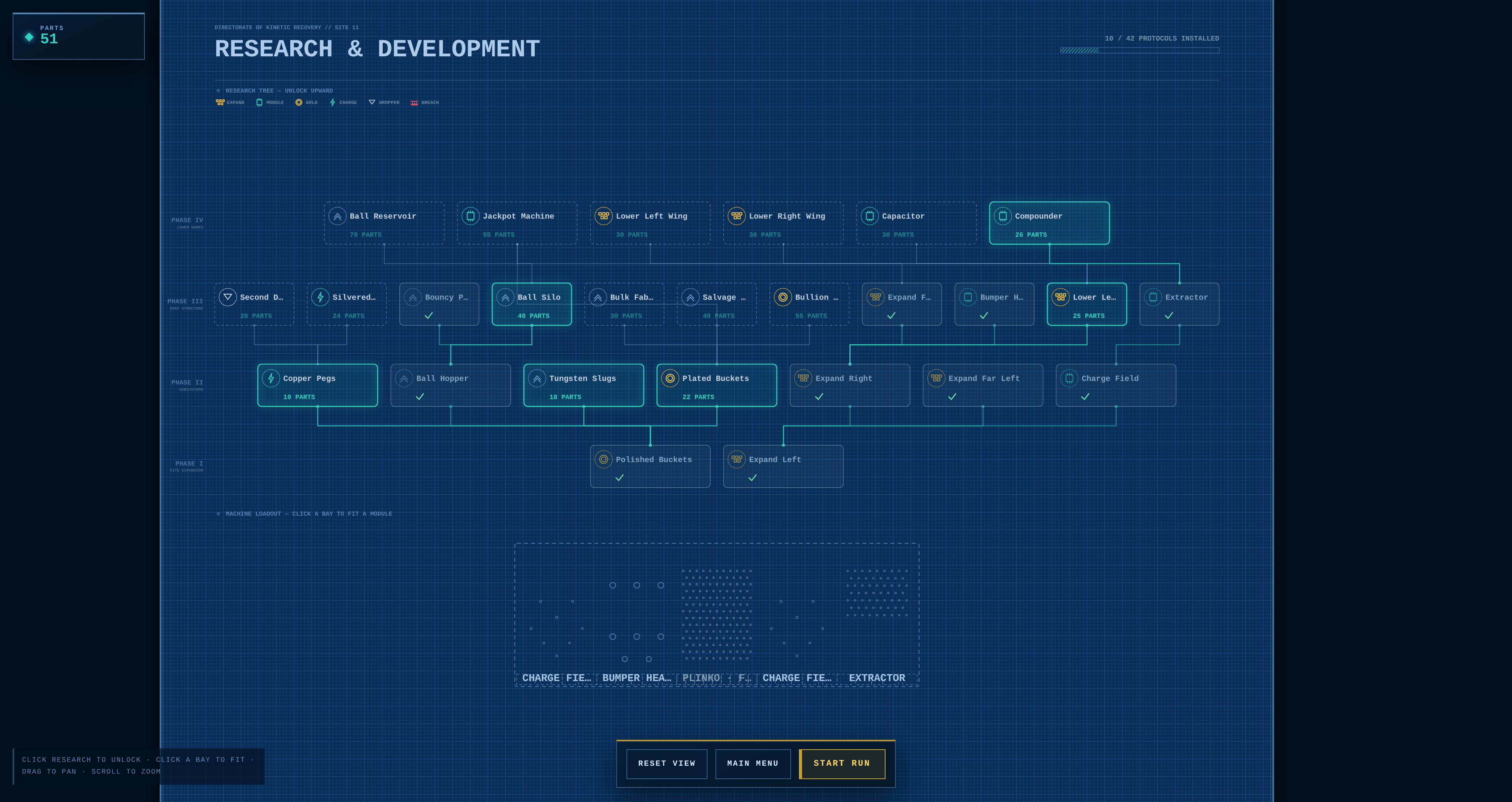Select the Capacitor research node

coord(916,223)
